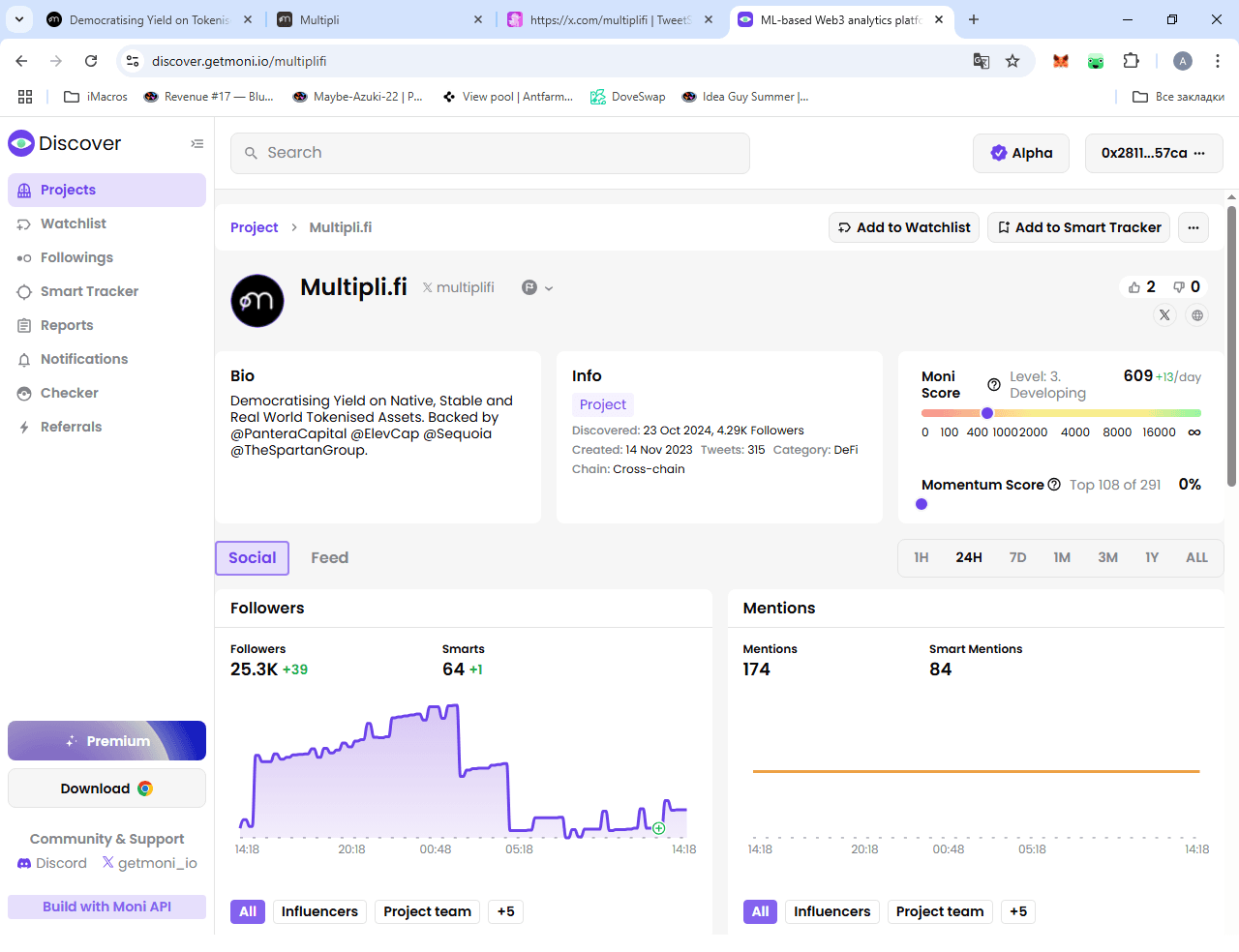Select the 1M time range
This screenshot has width=1239, height=952.
point(1062,557)
